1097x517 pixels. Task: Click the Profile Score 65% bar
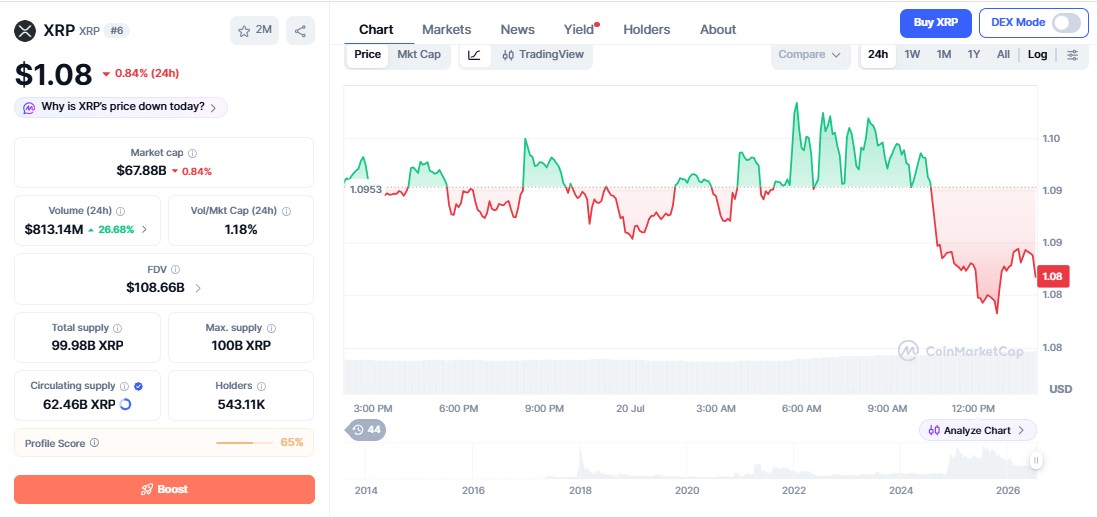(245, 443)
